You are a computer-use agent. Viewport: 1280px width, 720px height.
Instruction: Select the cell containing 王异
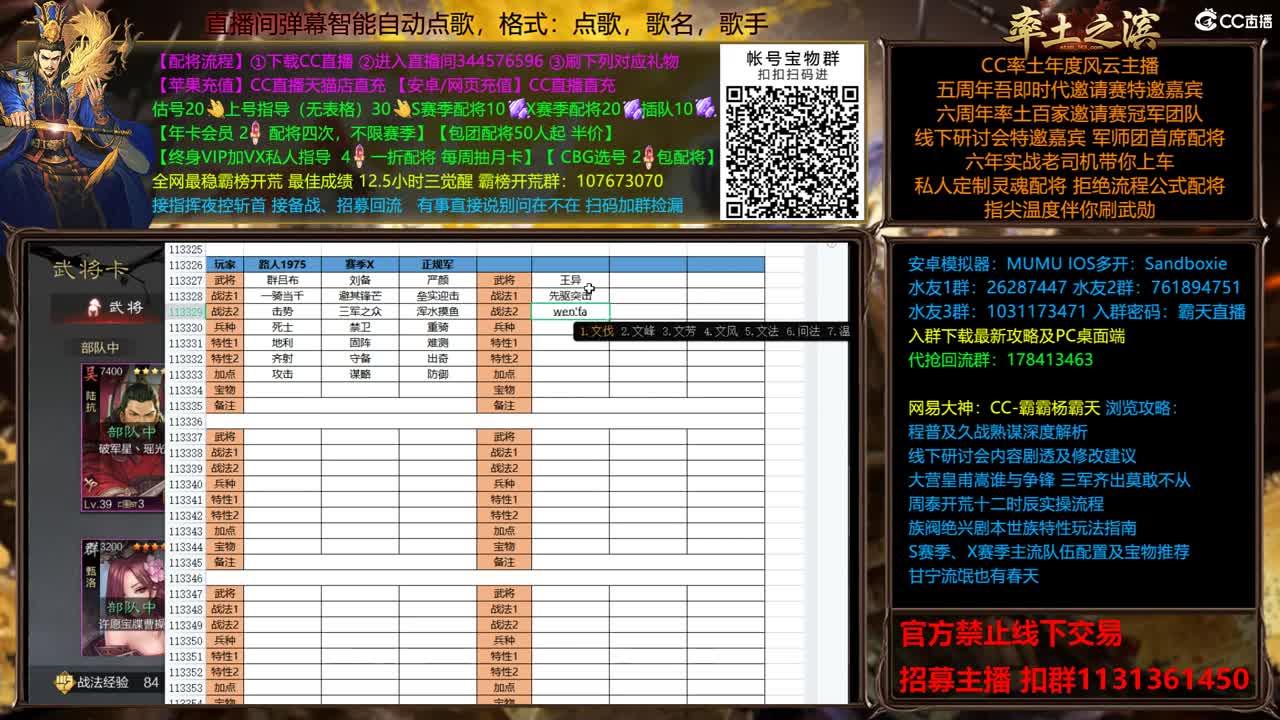point(570,280)
